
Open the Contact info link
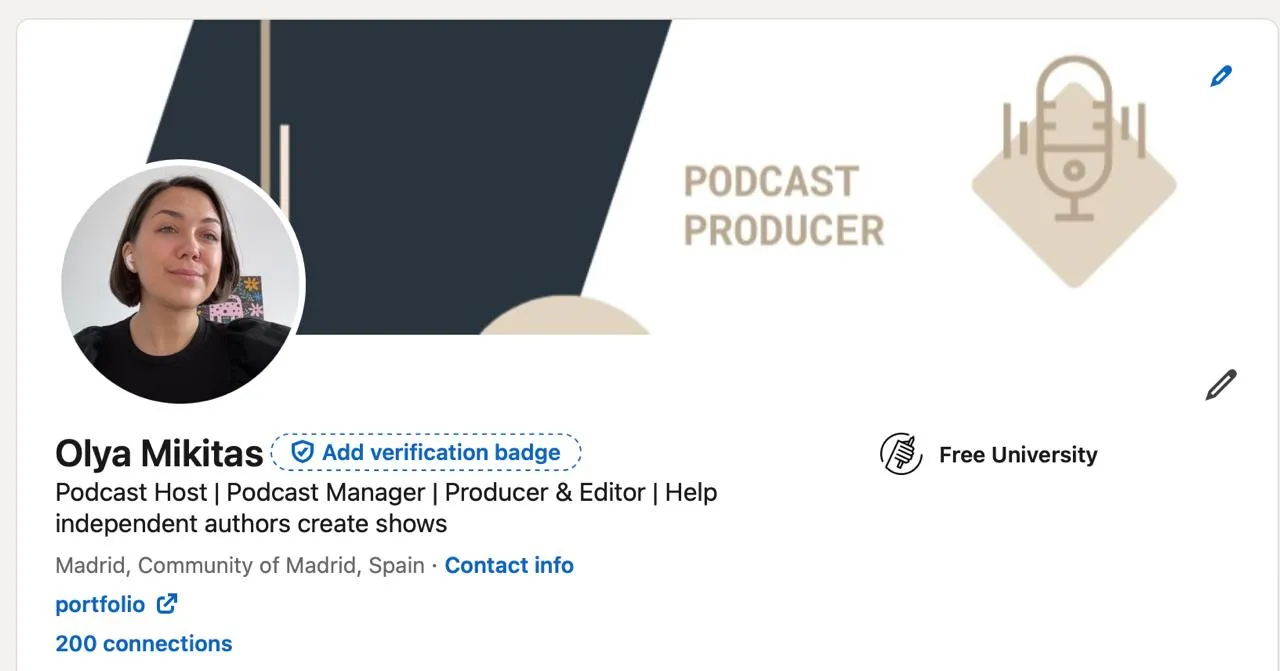pyautogui.click(x=509, y=565)
